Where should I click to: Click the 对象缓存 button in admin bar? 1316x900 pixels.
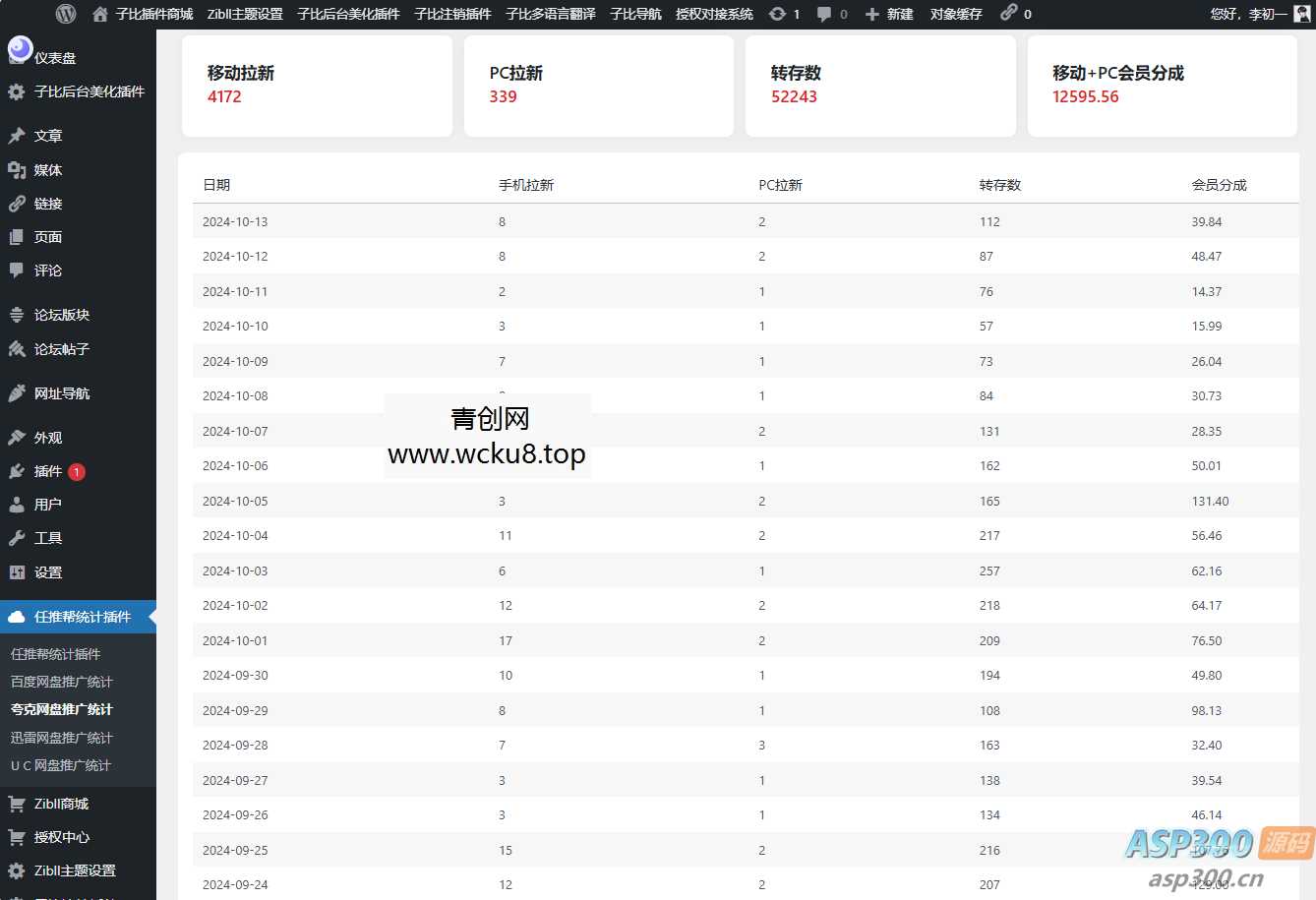coord(955,14)
